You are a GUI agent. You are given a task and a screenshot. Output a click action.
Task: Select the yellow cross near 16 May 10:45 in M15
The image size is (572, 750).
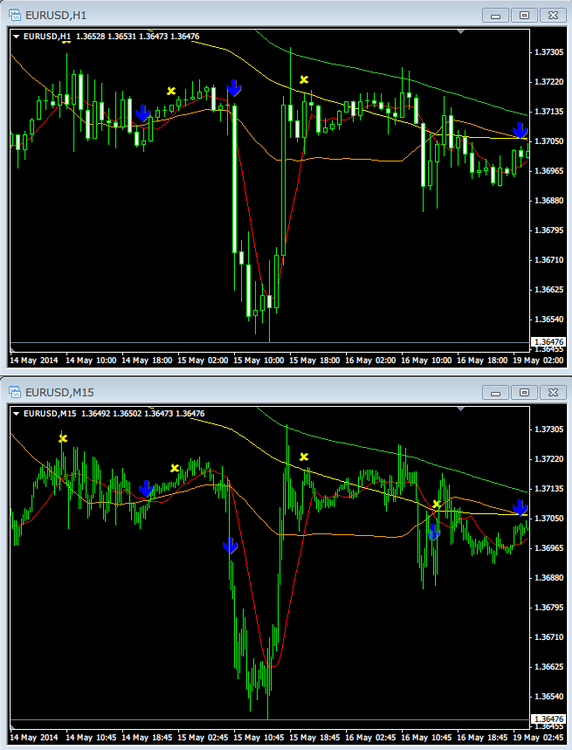(436, 504)
